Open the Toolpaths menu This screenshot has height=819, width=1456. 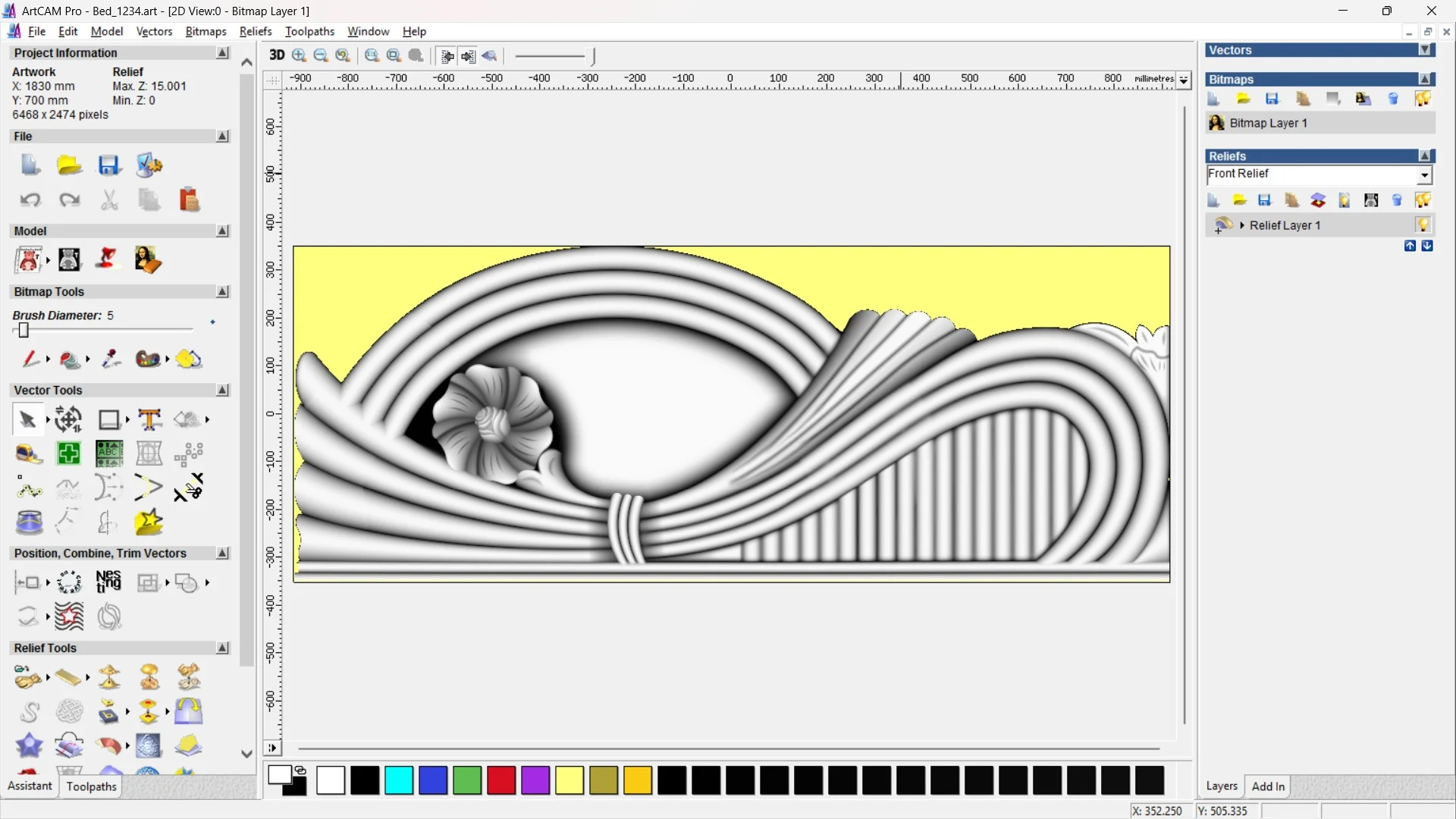click(x=309, y=31)
